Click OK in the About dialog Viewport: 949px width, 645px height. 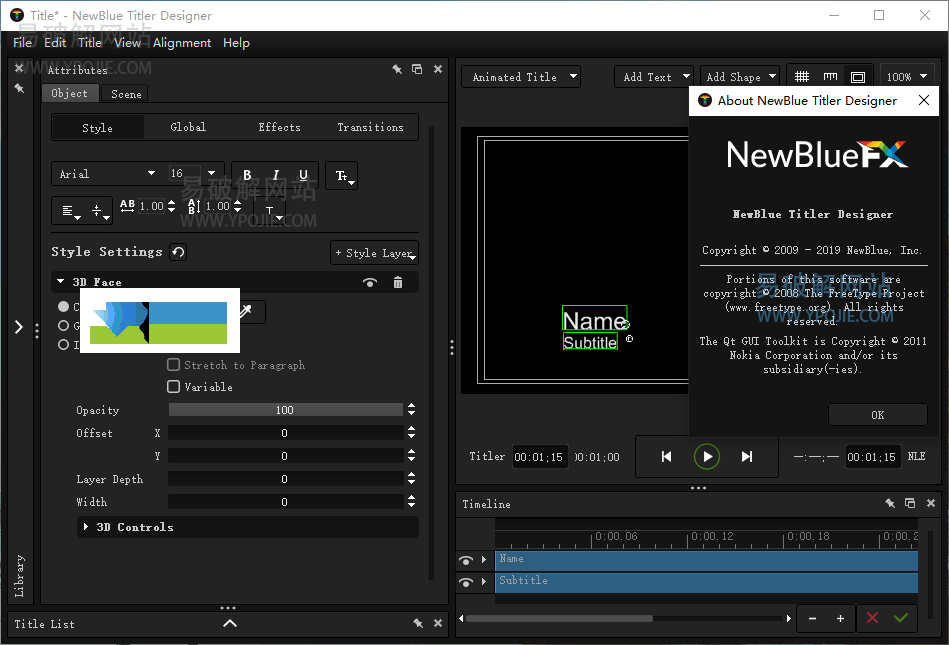[x=878, y=415]
